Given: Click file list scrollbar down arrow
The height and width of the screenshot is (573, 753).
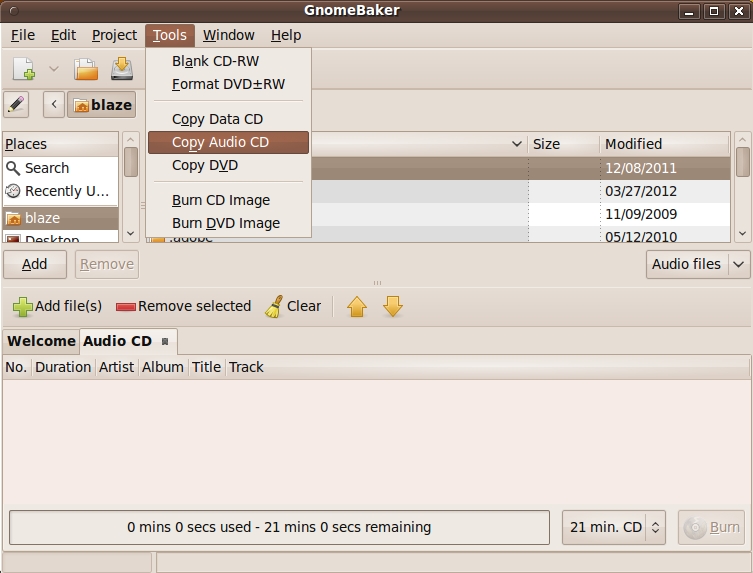Looking at the screenshot, I should [742, 234].
